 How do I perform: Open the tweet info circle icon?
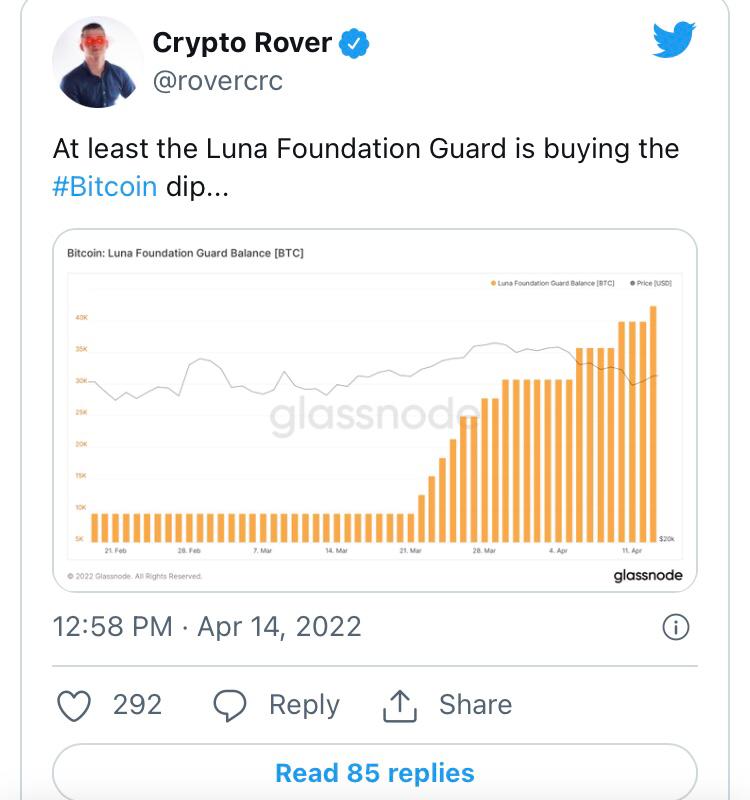(676, 627)
